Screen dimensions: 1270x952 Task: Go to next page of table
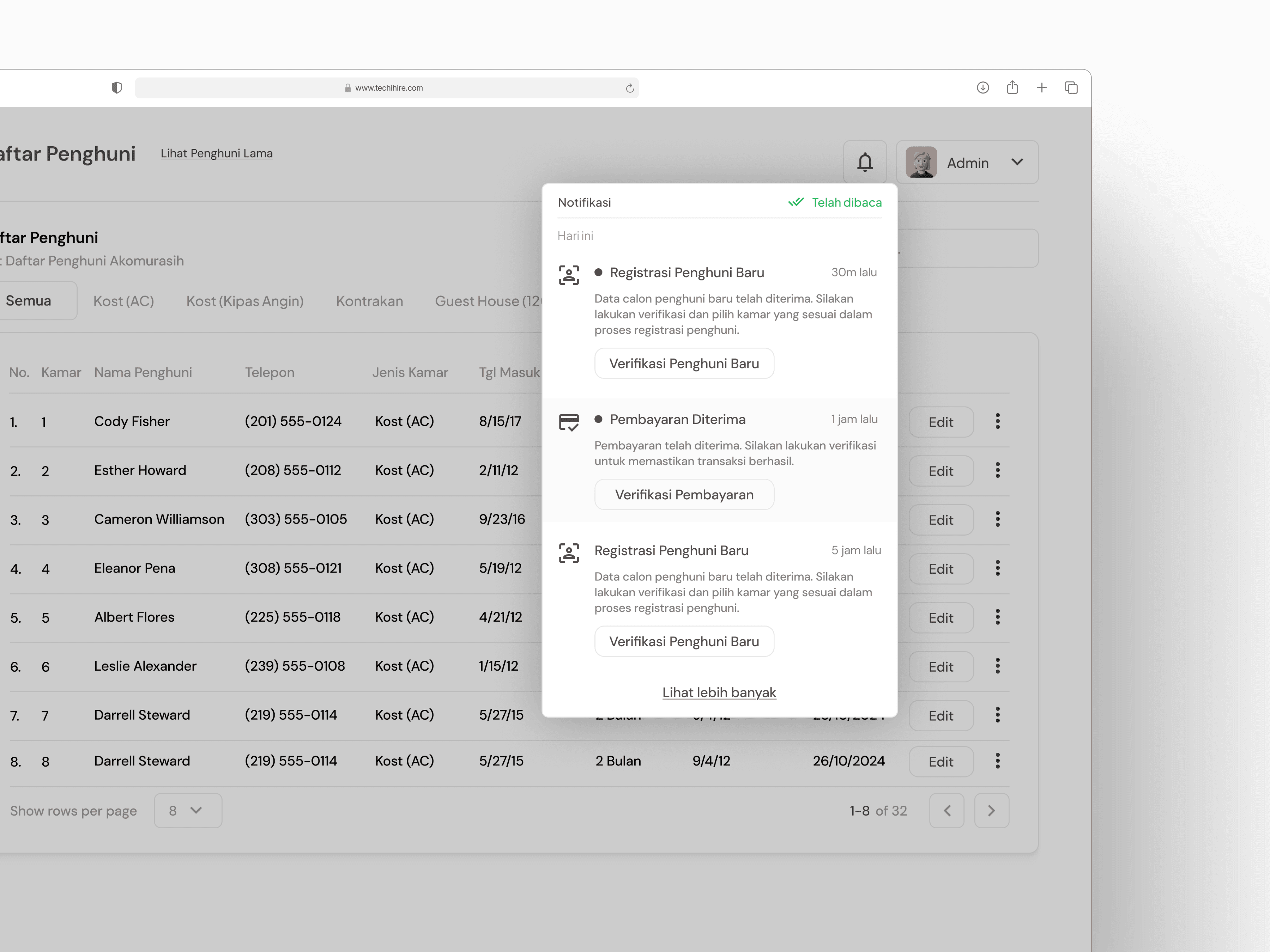pos(991,810)
